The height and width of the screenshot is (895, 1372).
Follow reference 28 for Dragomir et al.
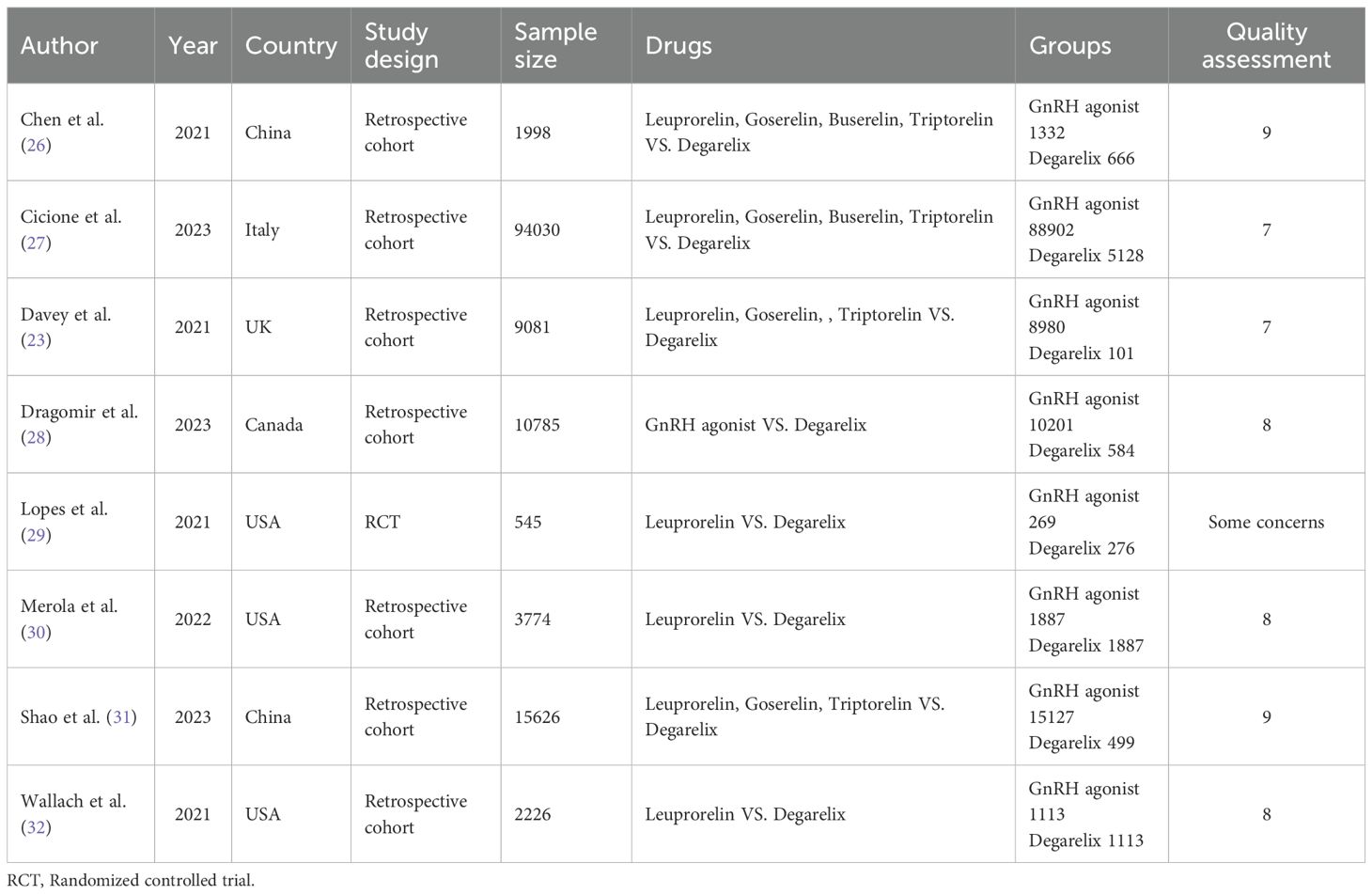(36, 437)
